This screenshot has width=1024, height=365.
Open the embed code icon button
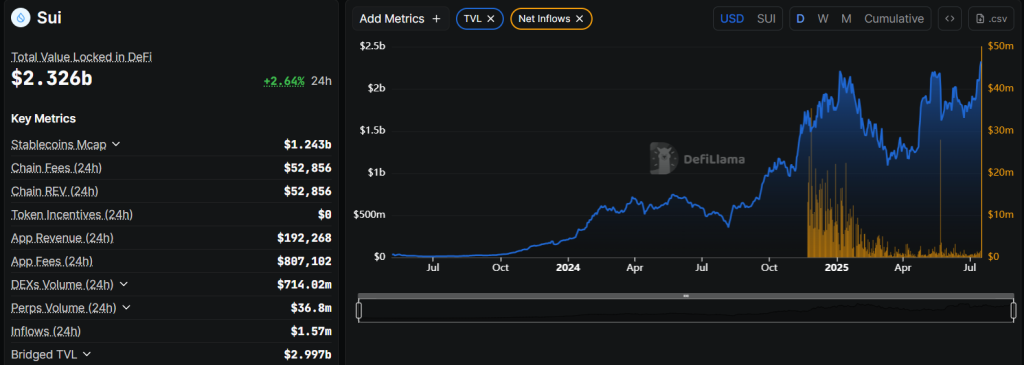tap(950, 19)
